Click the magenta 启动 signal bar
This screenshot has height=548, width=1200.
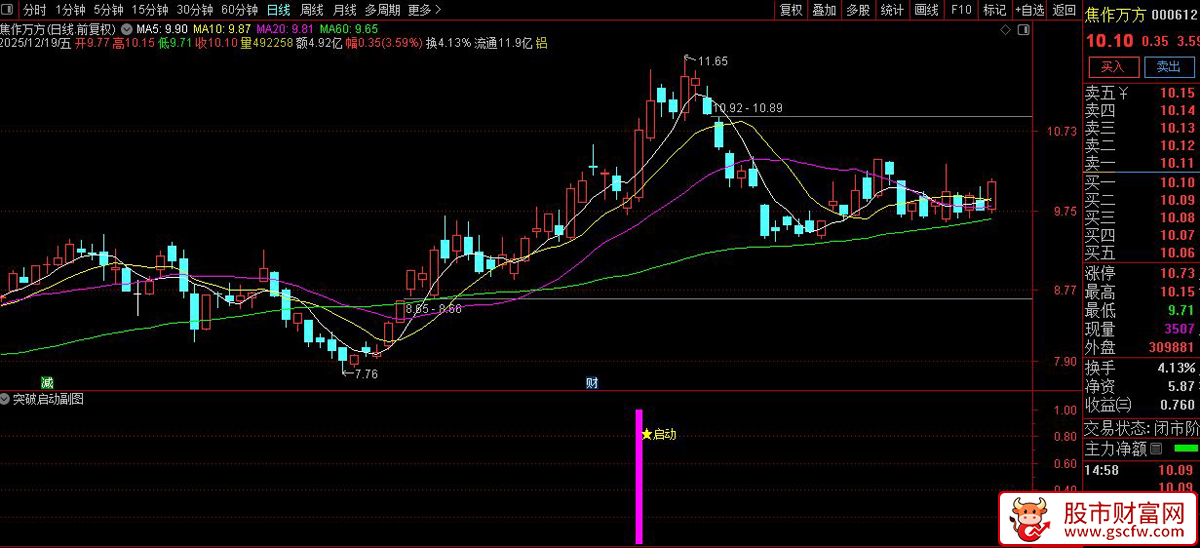(638, 476)
